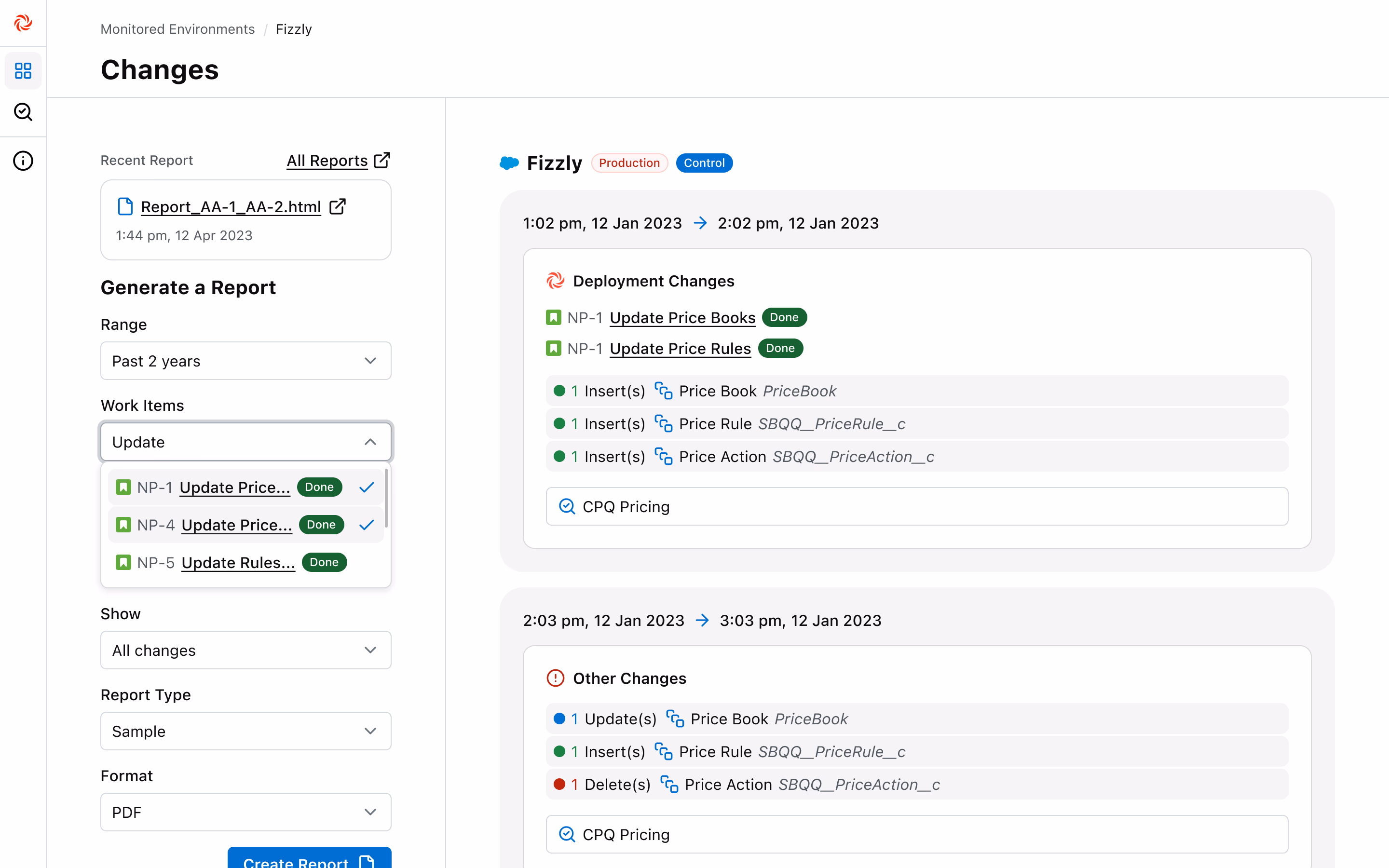Click the Create Report button
Viewport: 1389px width, 868px height.
click(309, 859)
